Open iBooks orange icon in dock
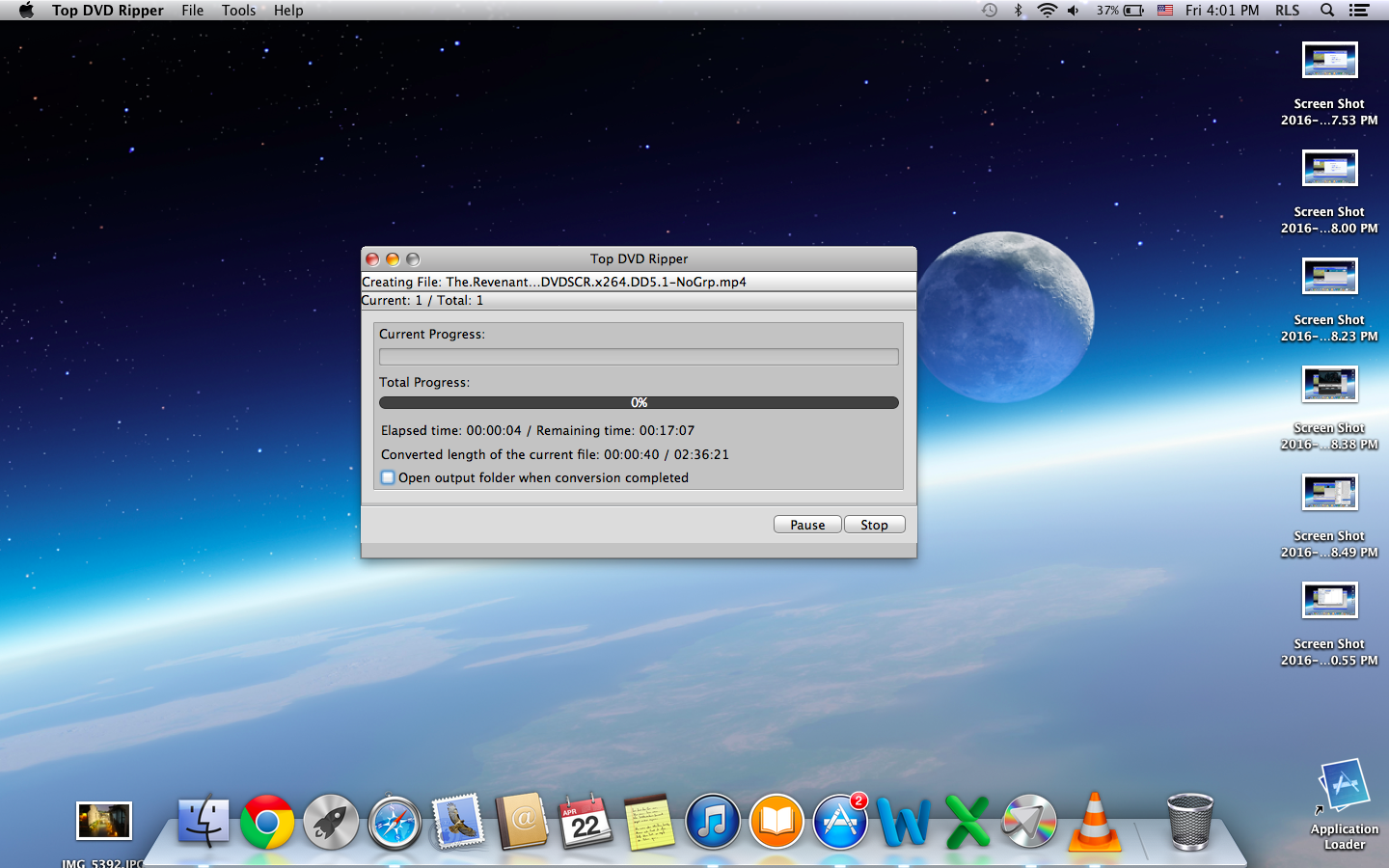 pyautogui.click(x=776, y=822)
